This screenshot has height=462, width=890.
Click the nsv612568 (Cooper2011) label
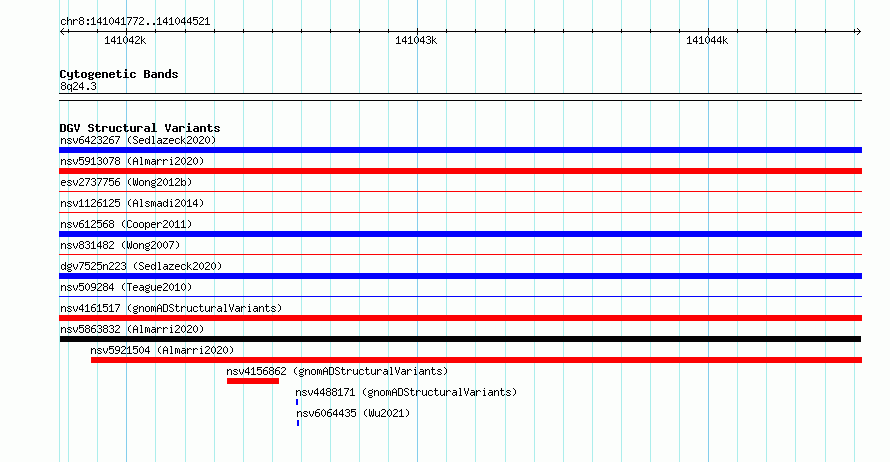point(126,224)
